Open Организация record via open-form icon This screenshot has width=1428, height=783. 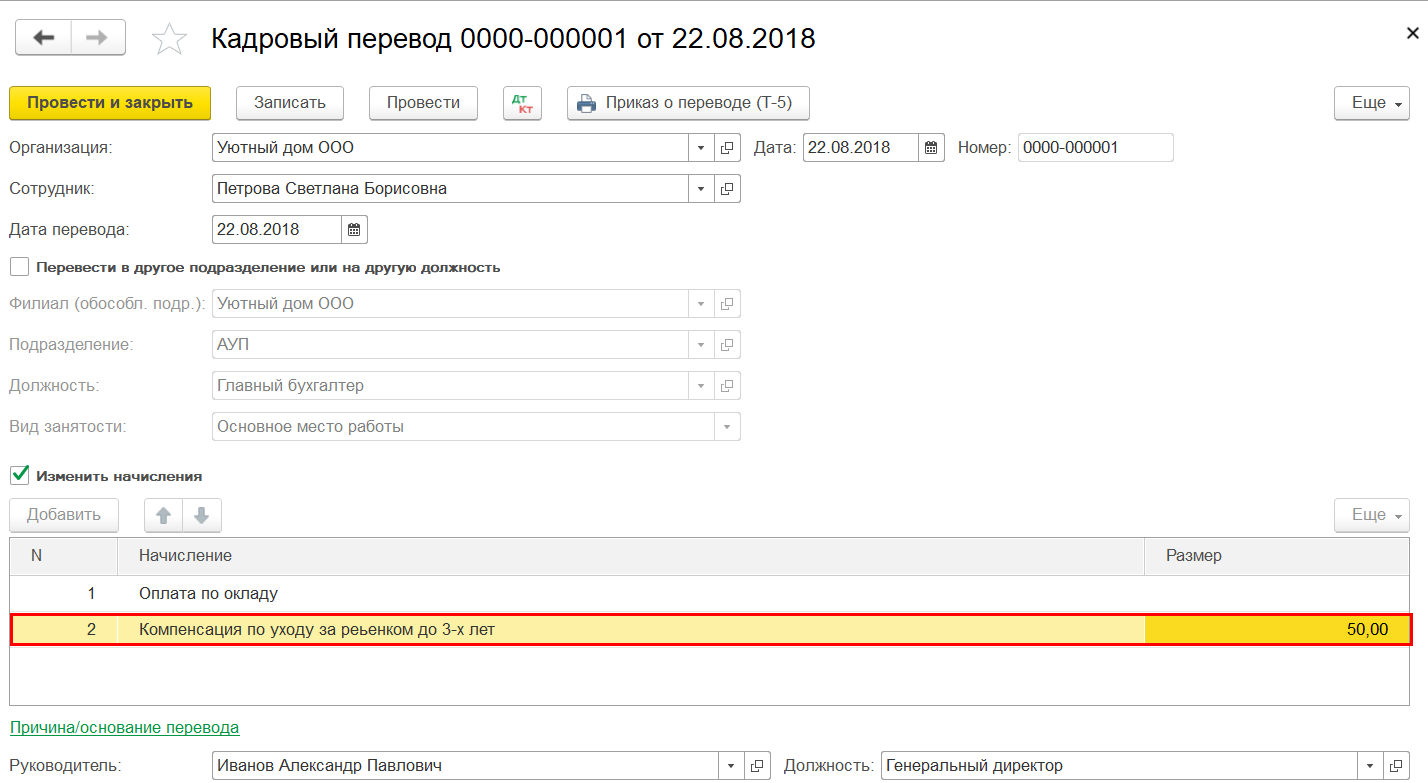(x=728, y=148)
